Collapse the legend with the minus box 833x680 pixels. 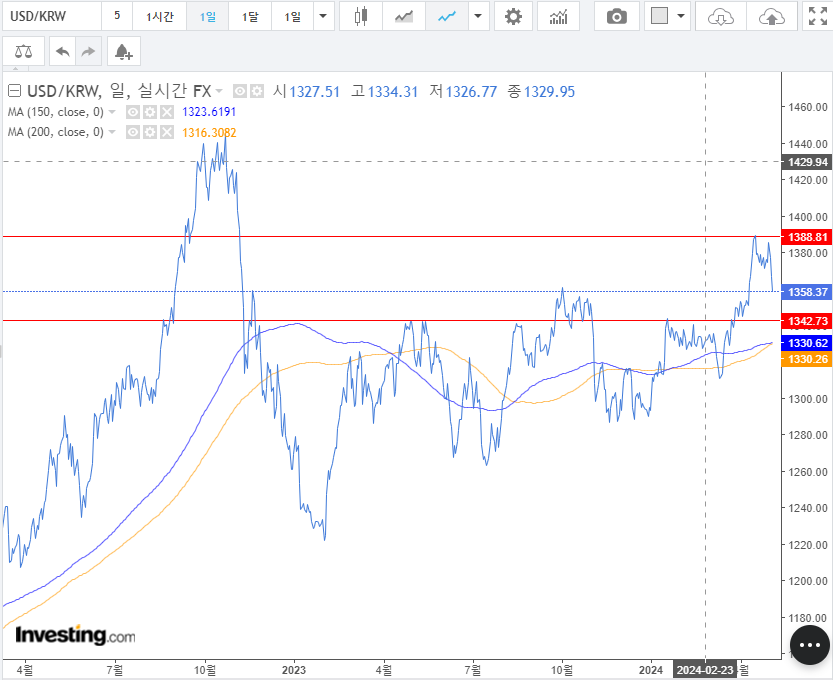pos(14,91)
